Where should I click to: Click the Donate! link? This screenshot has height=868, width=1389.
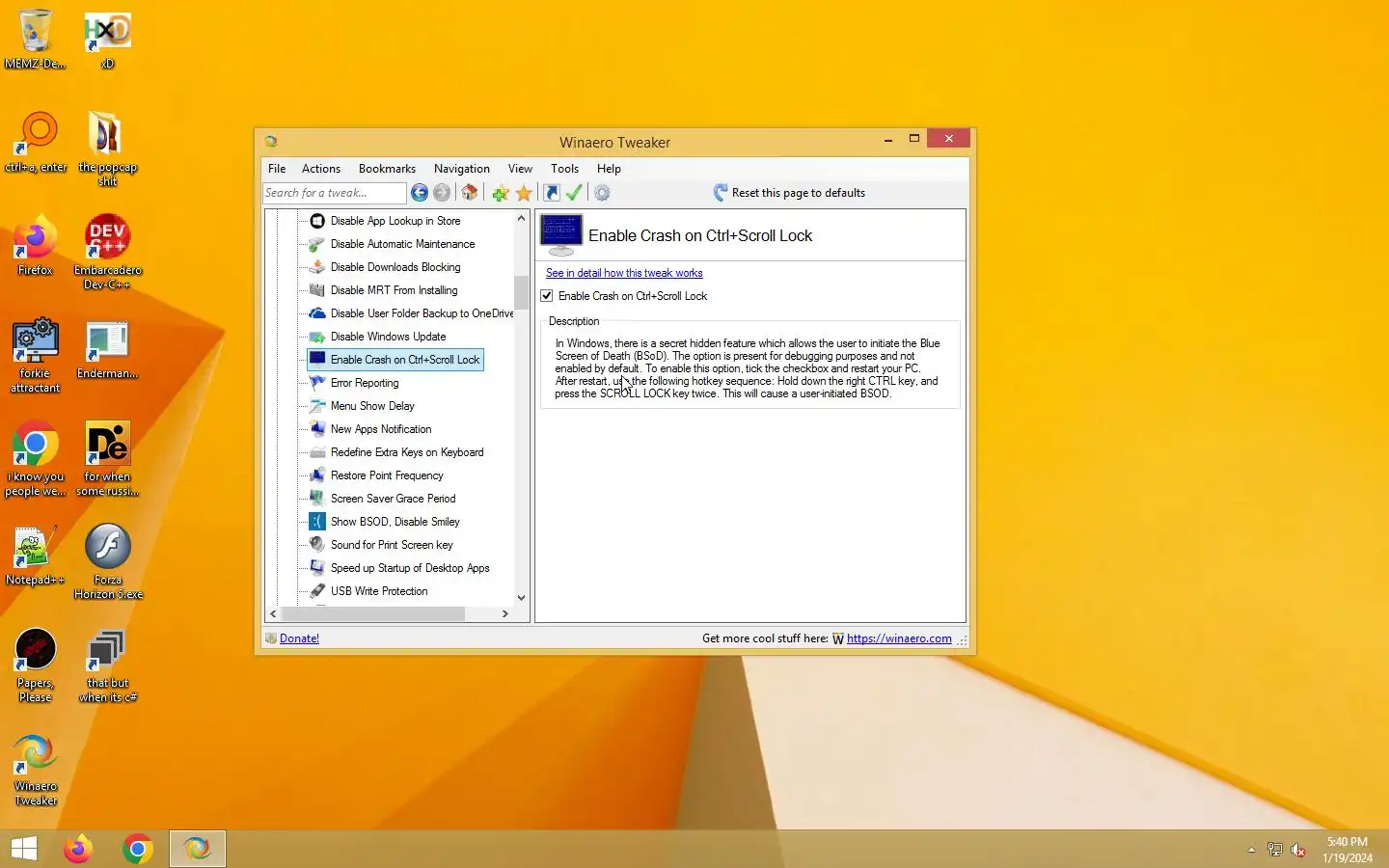[x=299, y=638]
